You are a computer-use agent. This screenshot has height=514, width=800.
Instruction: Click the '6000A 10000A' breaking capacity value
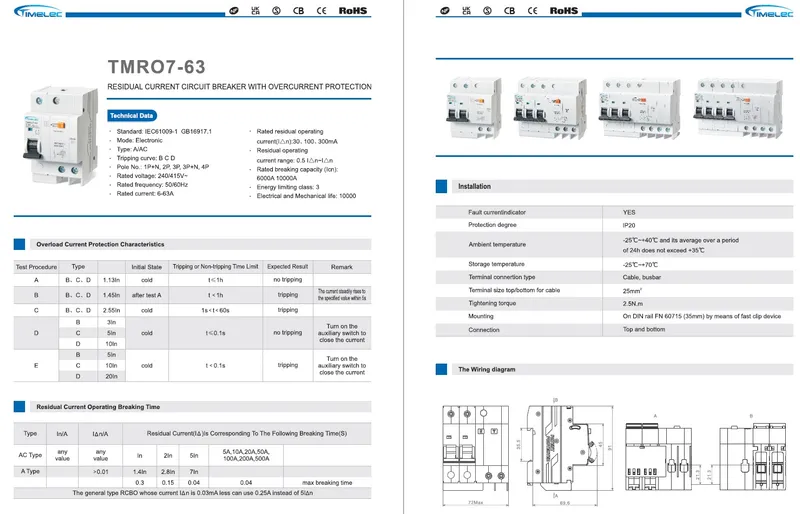(x=277, y=178)
